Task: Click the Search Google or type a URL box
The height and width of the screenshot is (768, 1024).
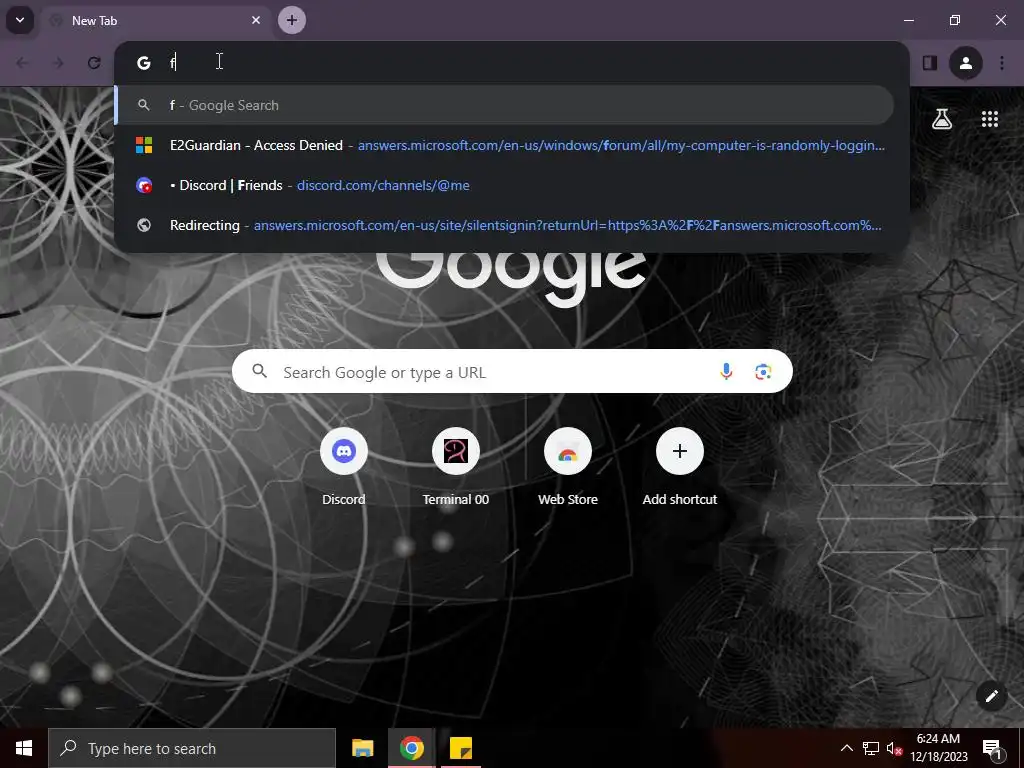Action: pyautogui.click(x=512, y=372)
